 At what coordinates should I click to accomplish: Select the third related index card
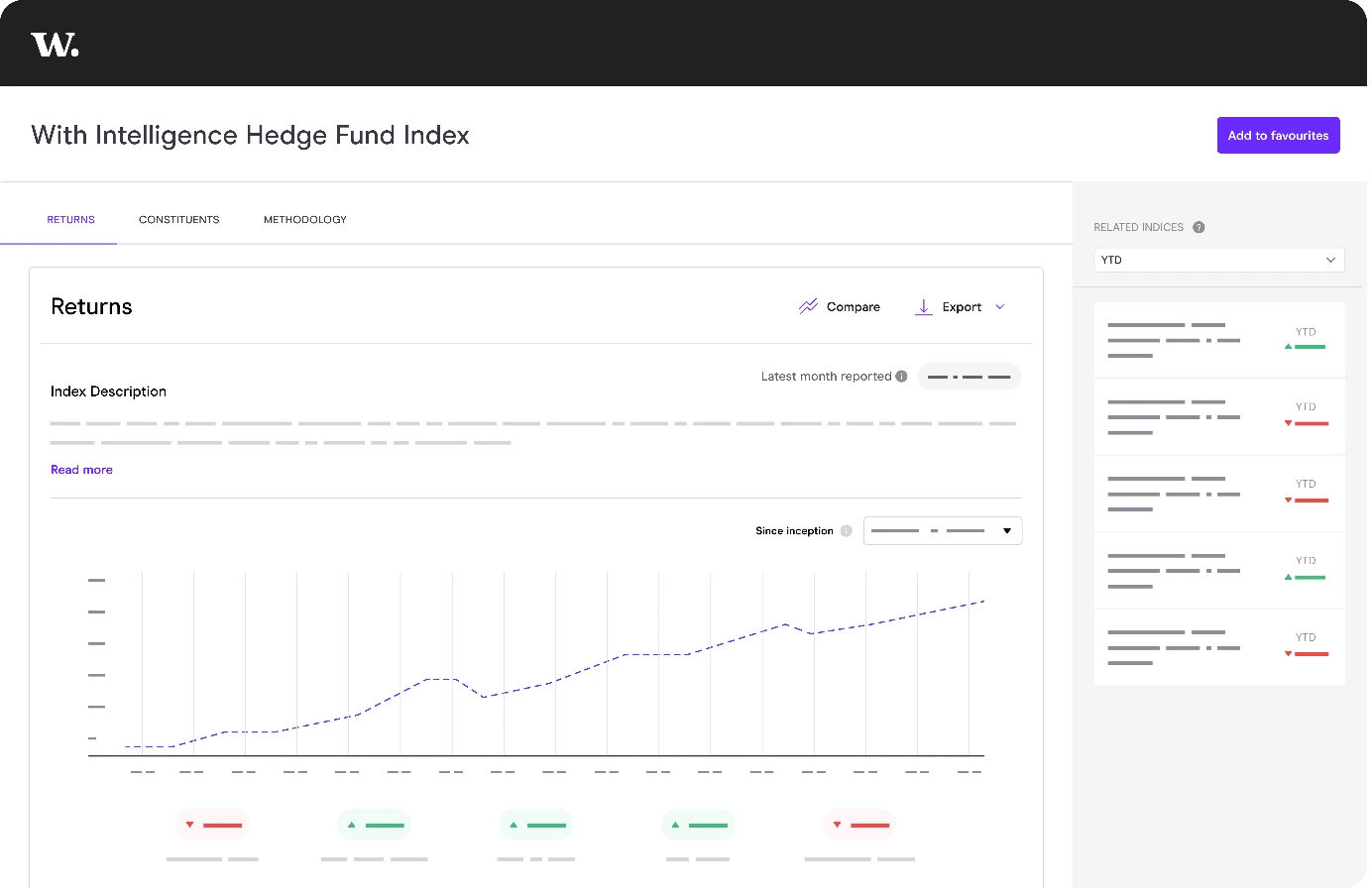[1219, 494]
